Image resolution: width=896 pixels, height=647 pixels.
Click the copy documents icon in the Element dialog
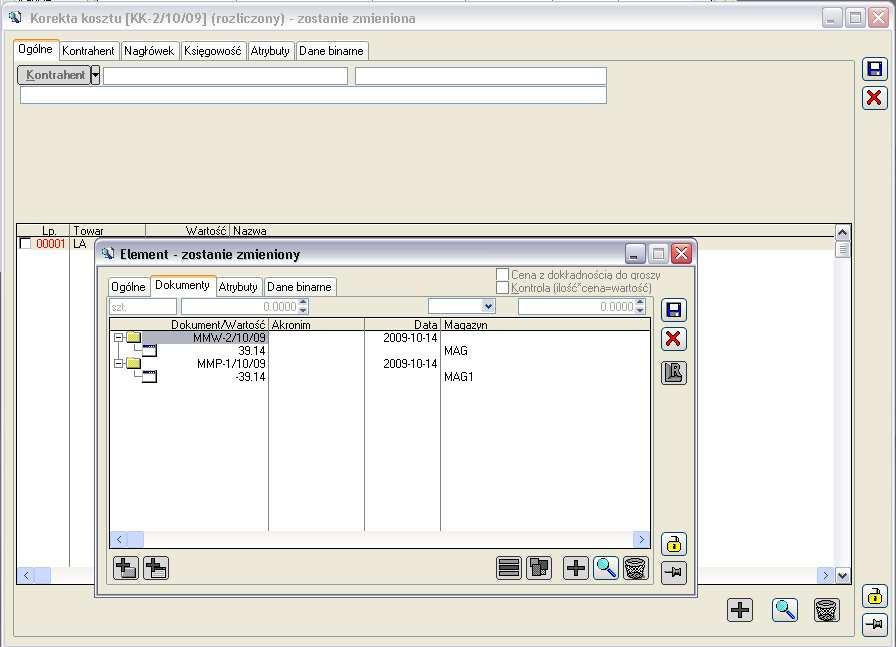539,568
